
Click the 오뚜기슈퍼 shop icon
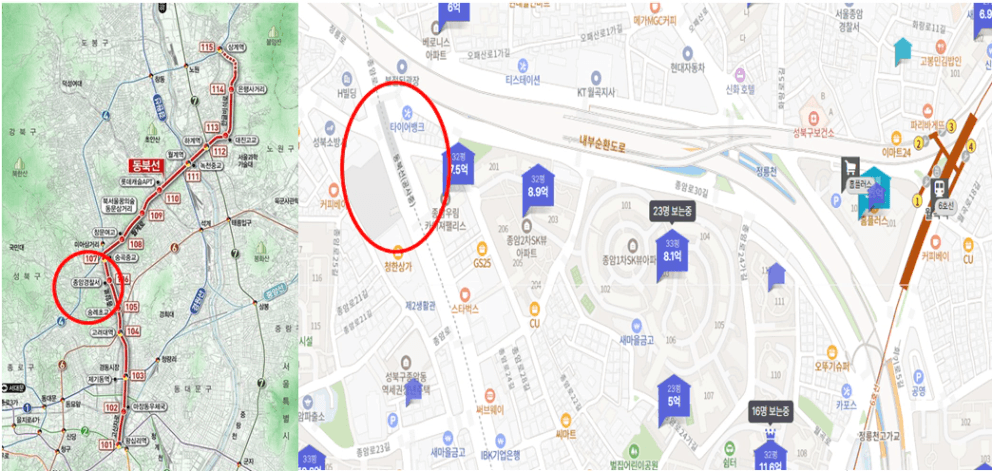(x=832, y=352)
